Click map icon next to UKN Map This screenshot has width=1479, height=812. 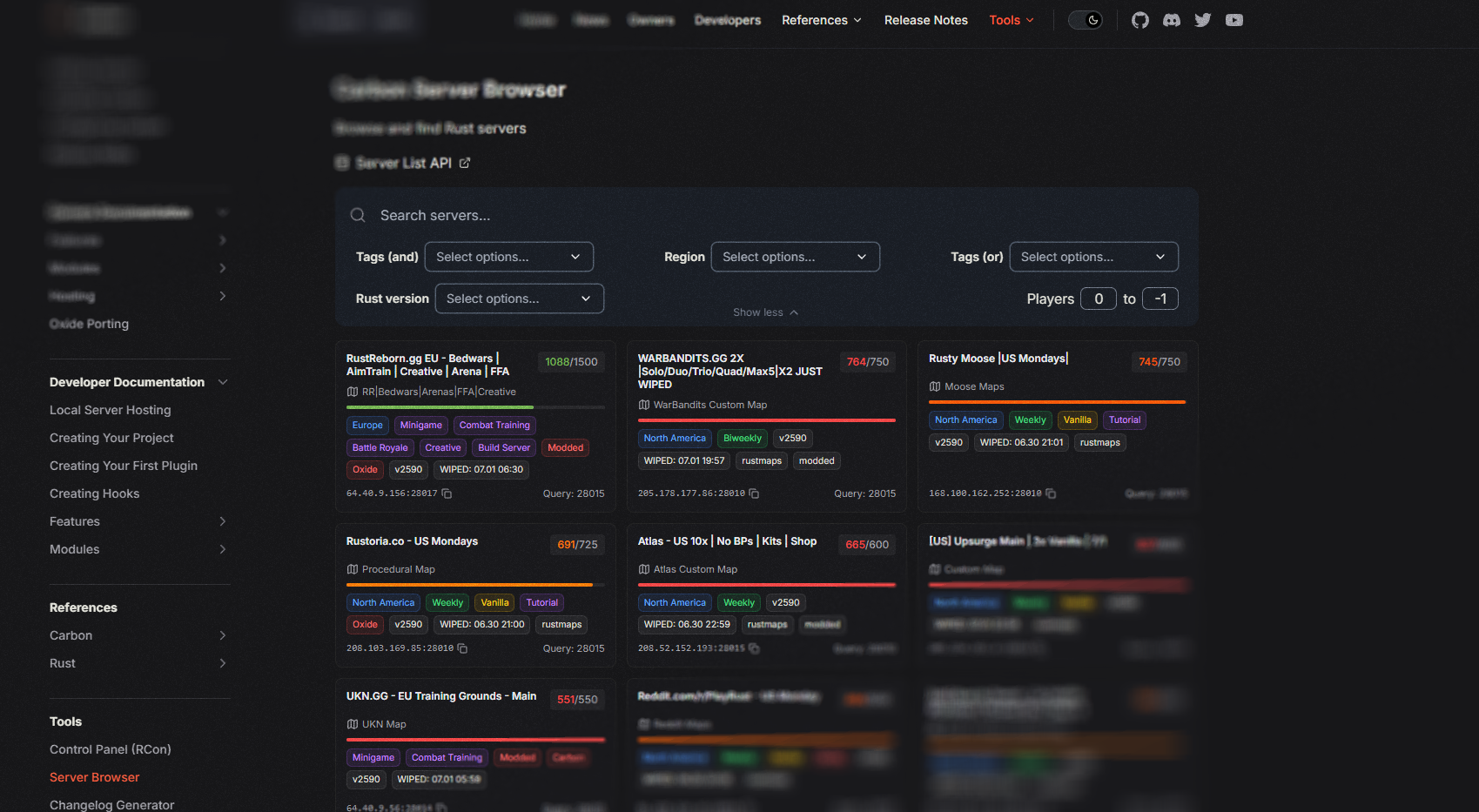coord(353,724)
